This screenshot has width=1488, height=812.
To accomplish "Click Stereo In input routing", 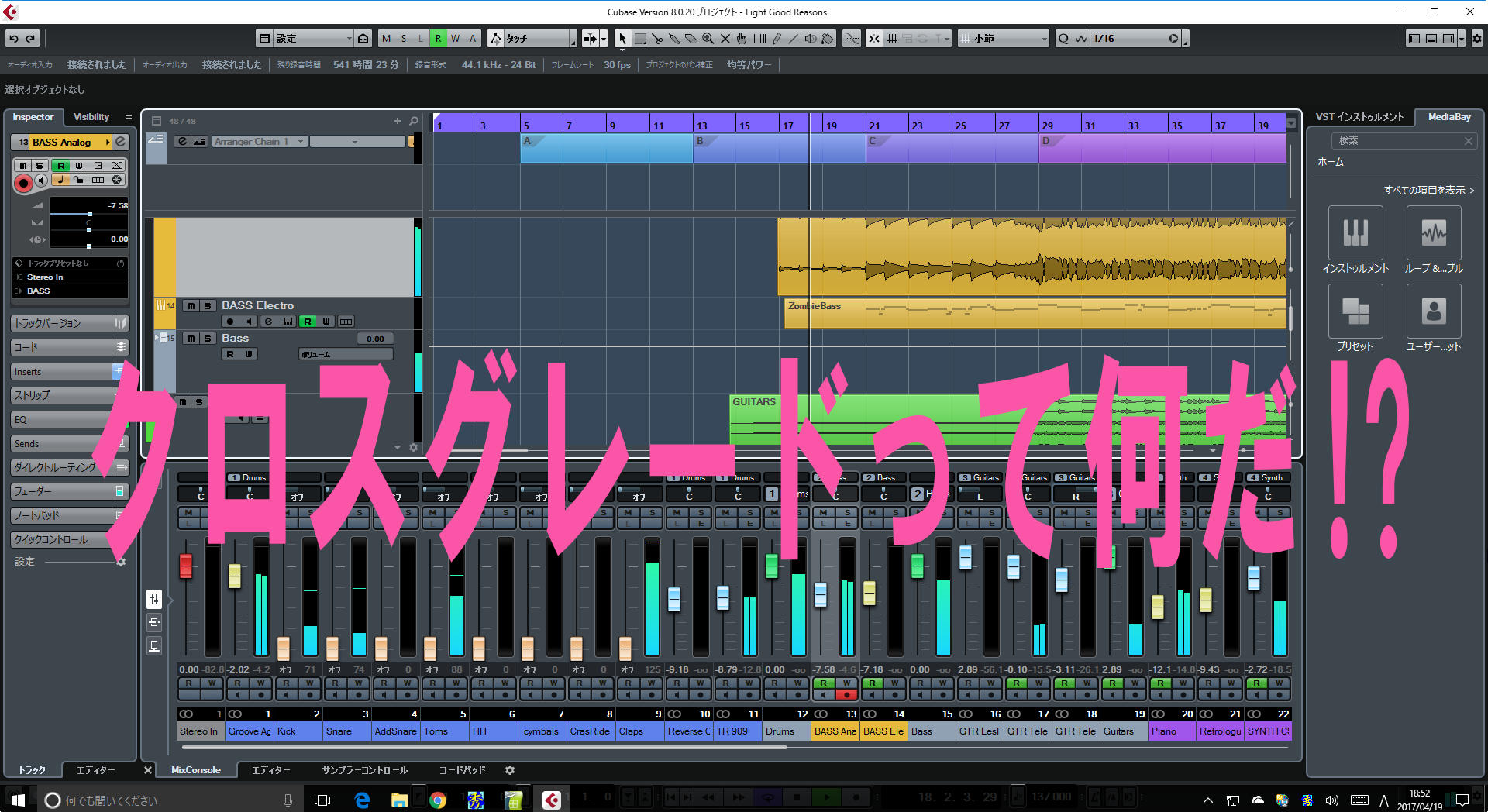I will pyautogui.click(x=70, y=277).
